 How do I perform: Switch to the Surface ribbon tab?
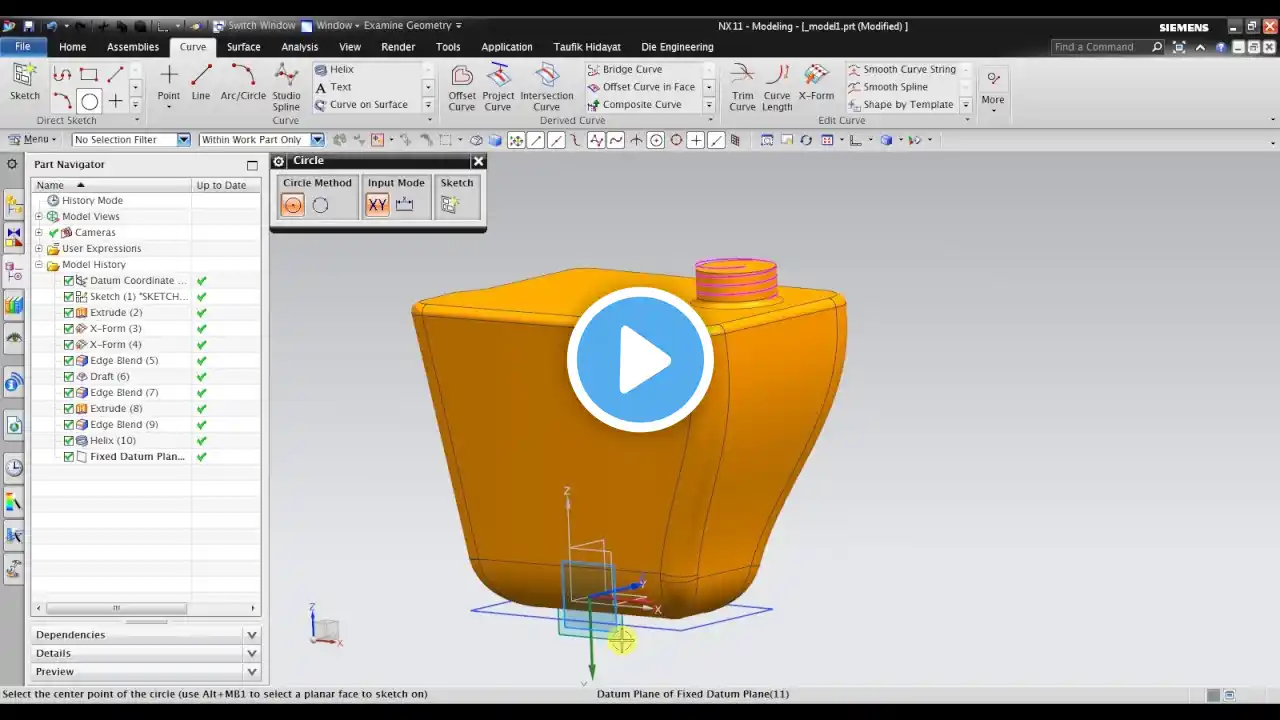click(x=243, y=47)
